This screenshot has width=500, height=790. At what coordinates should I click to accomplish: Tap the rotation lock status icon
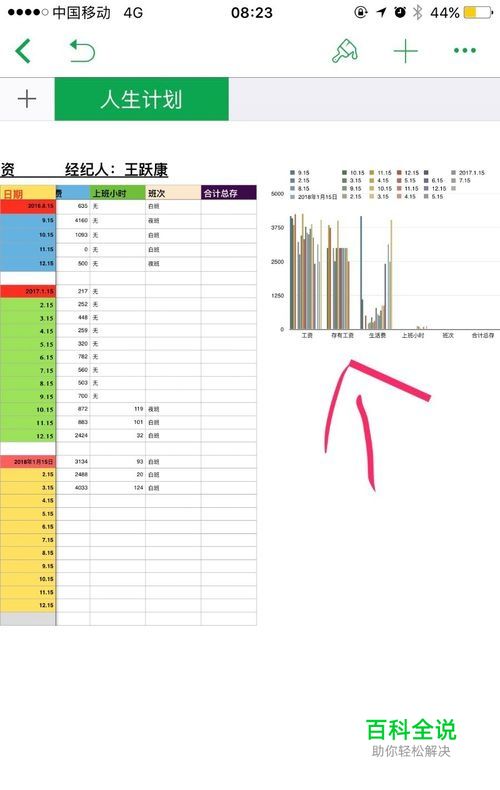361,13
